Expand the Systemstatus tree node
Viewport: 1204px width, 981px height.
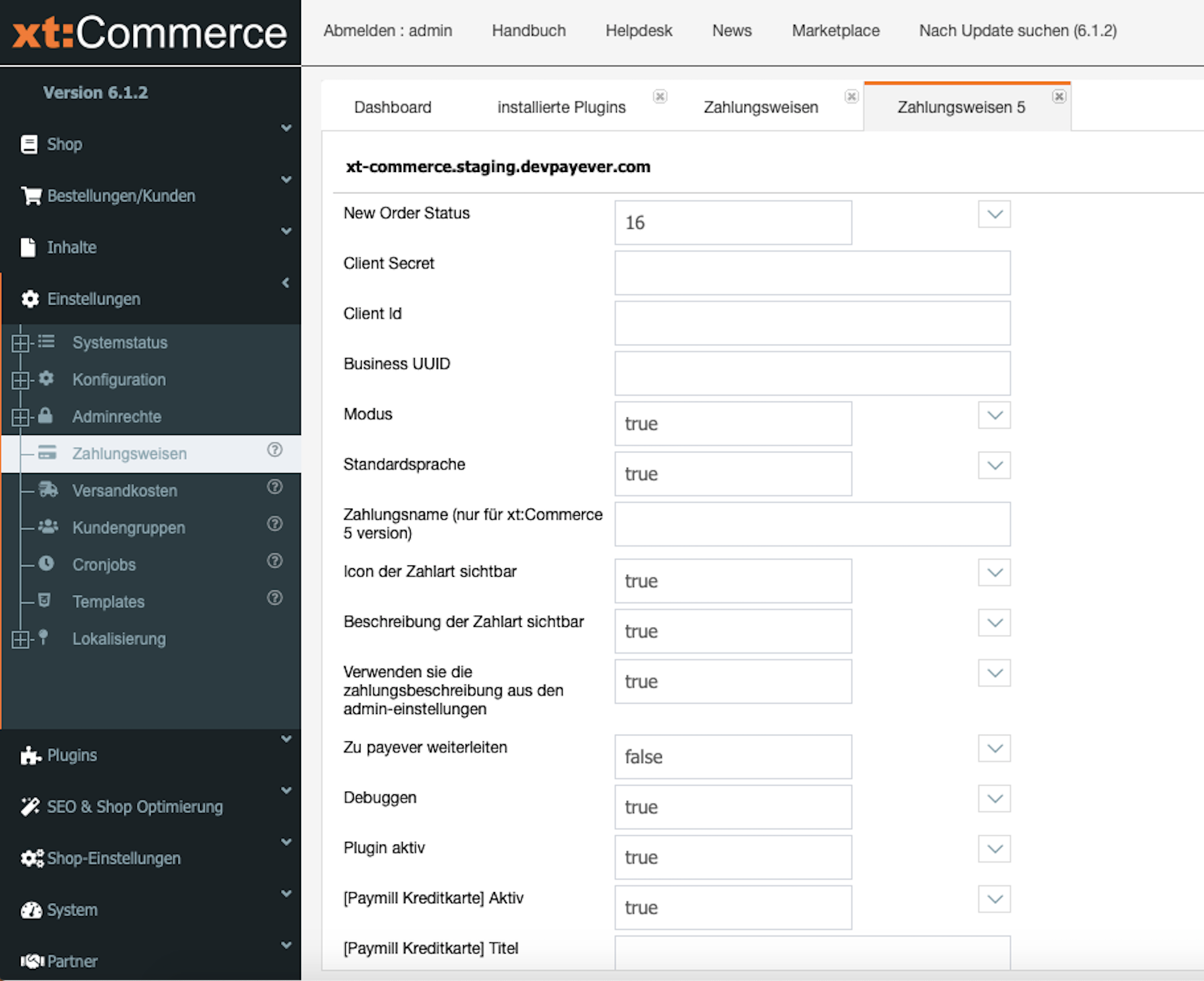click(x=21, y=343)
